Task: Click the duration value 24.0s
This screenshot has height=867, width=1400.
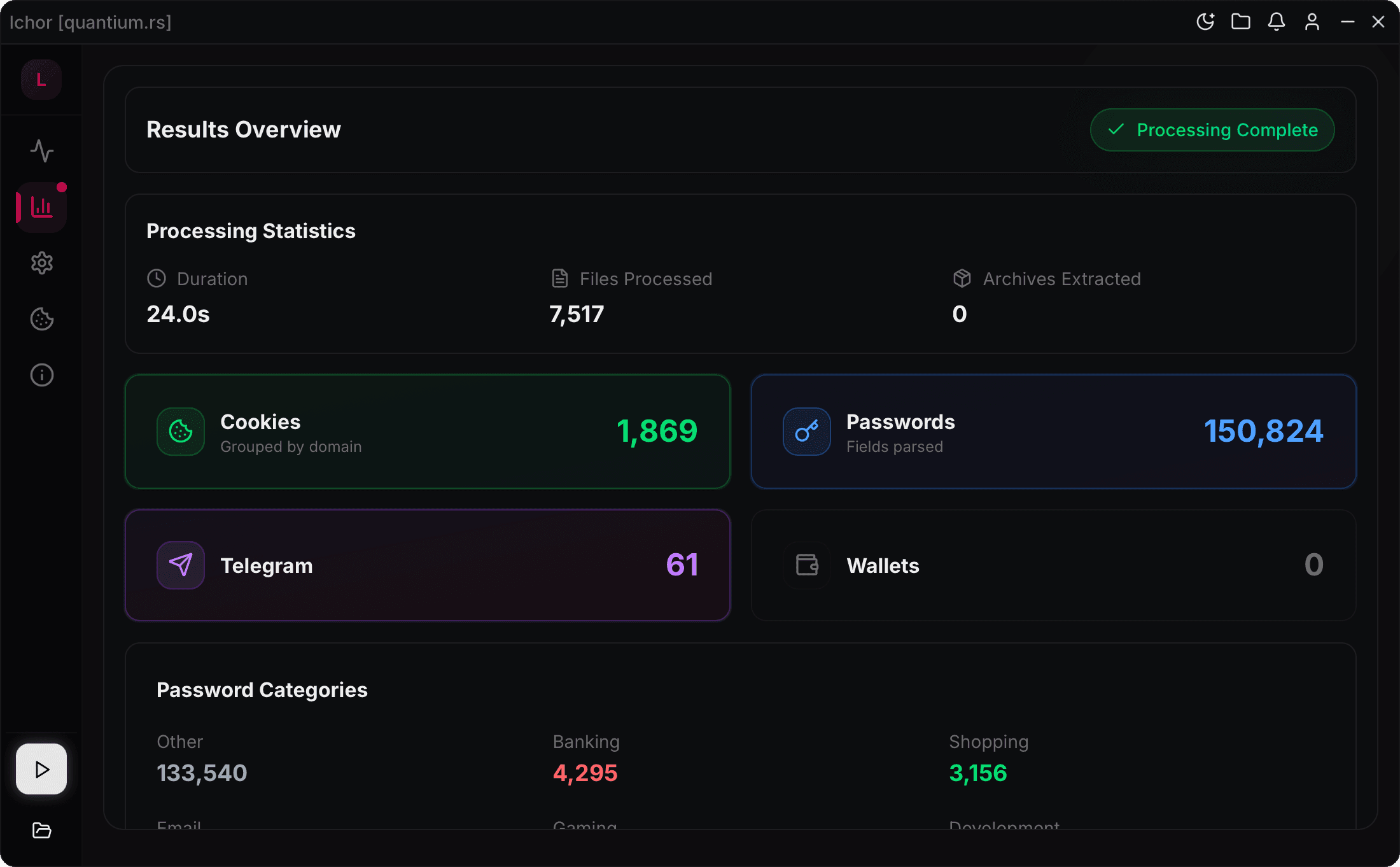Action: (x=178, y=314)
